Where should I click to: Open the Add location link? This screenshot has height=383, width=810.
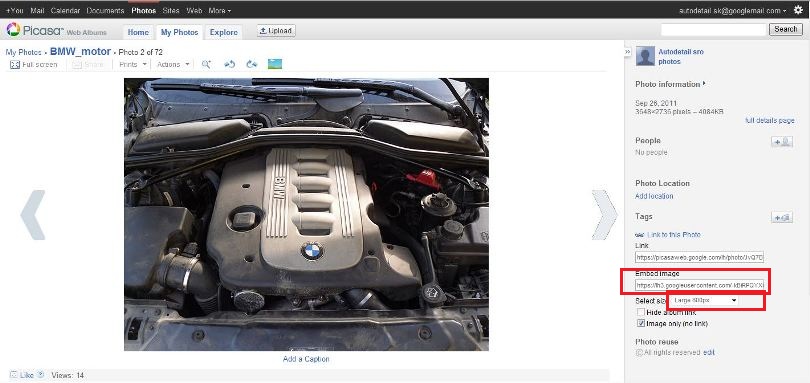(x=653, y=196)
